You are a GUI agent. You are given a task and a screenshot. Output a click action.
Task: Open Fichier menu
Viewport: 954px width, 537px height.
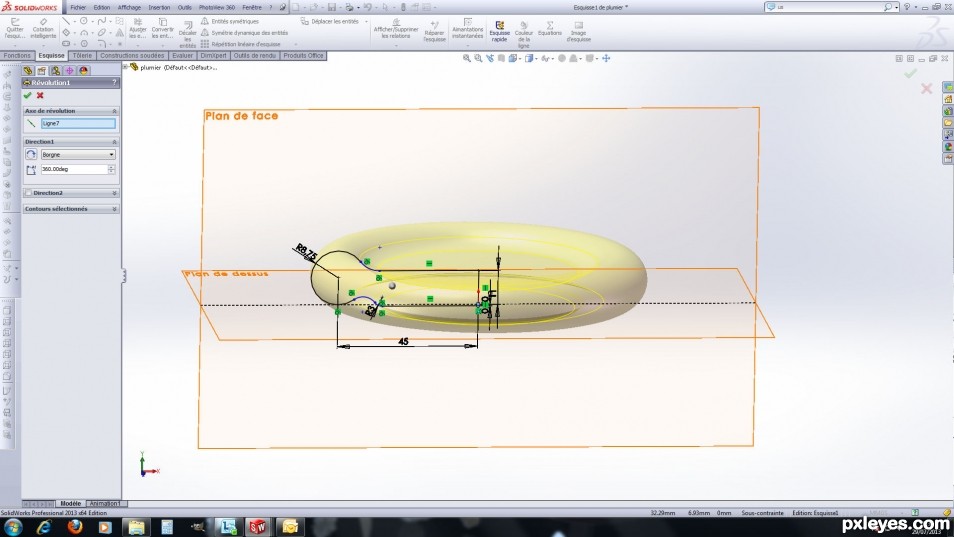78,7
